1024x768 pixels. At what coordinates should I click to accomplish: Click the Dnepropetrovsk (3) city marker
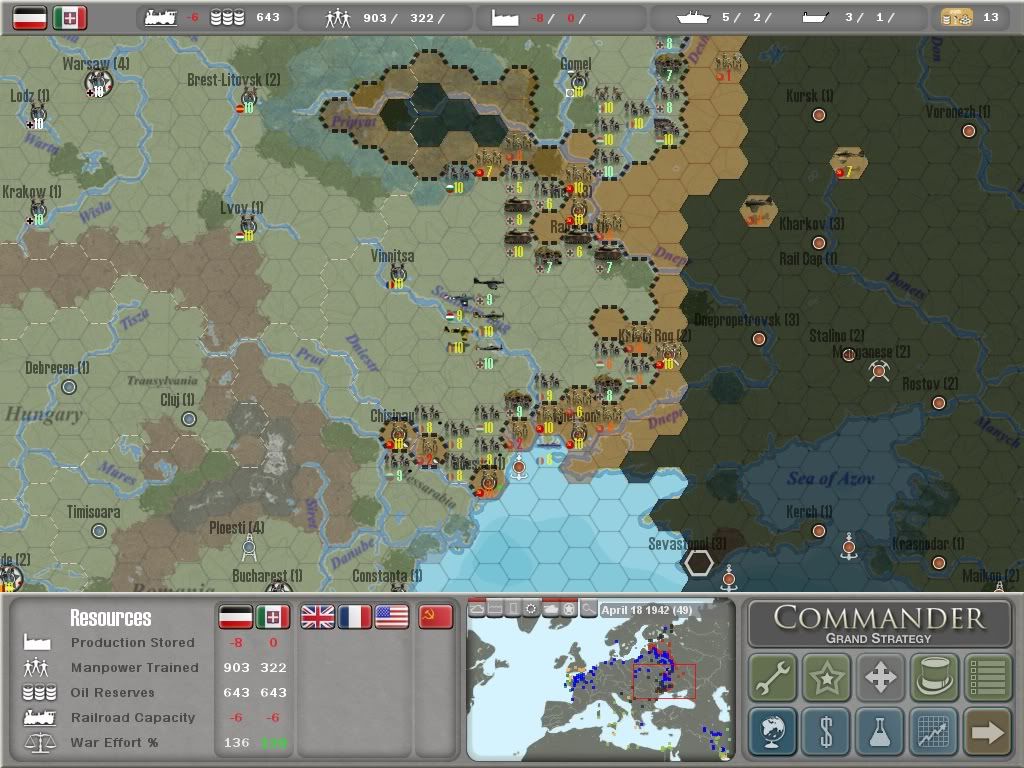pos(758,338)
